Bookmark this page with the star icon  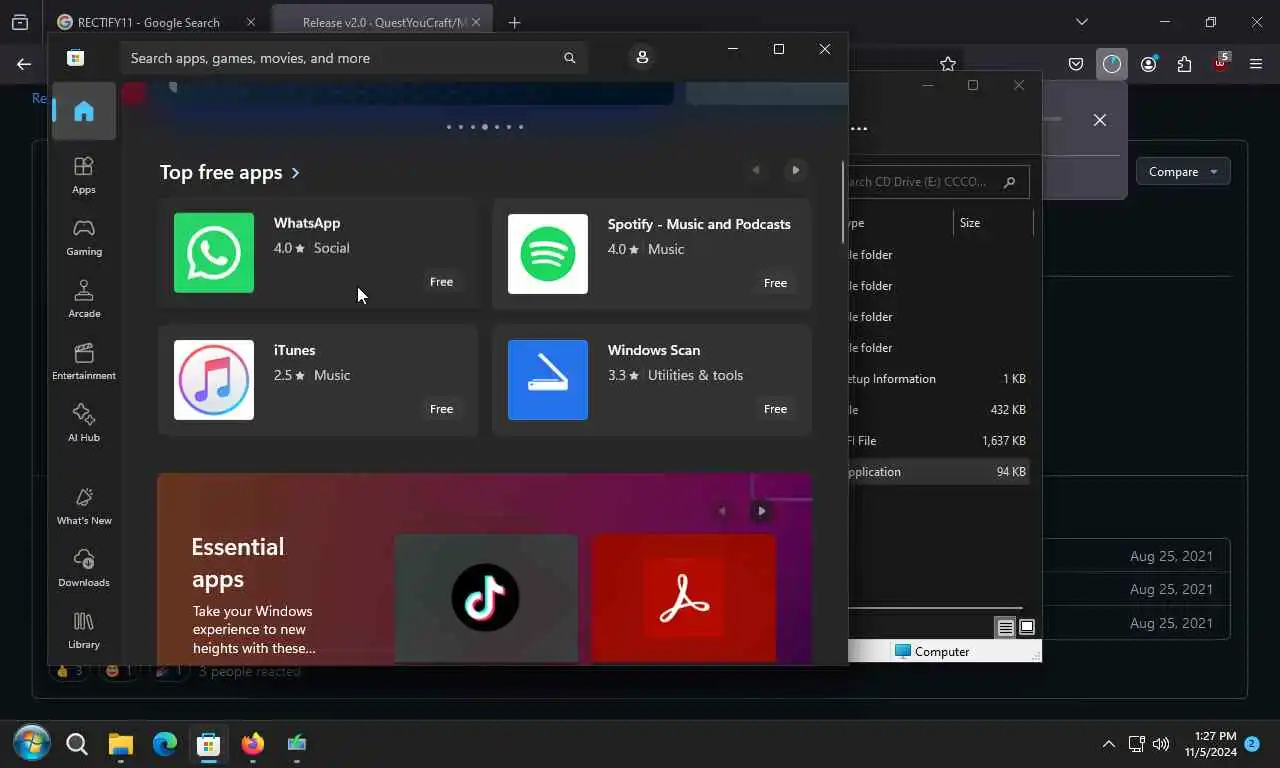point(947,64)
